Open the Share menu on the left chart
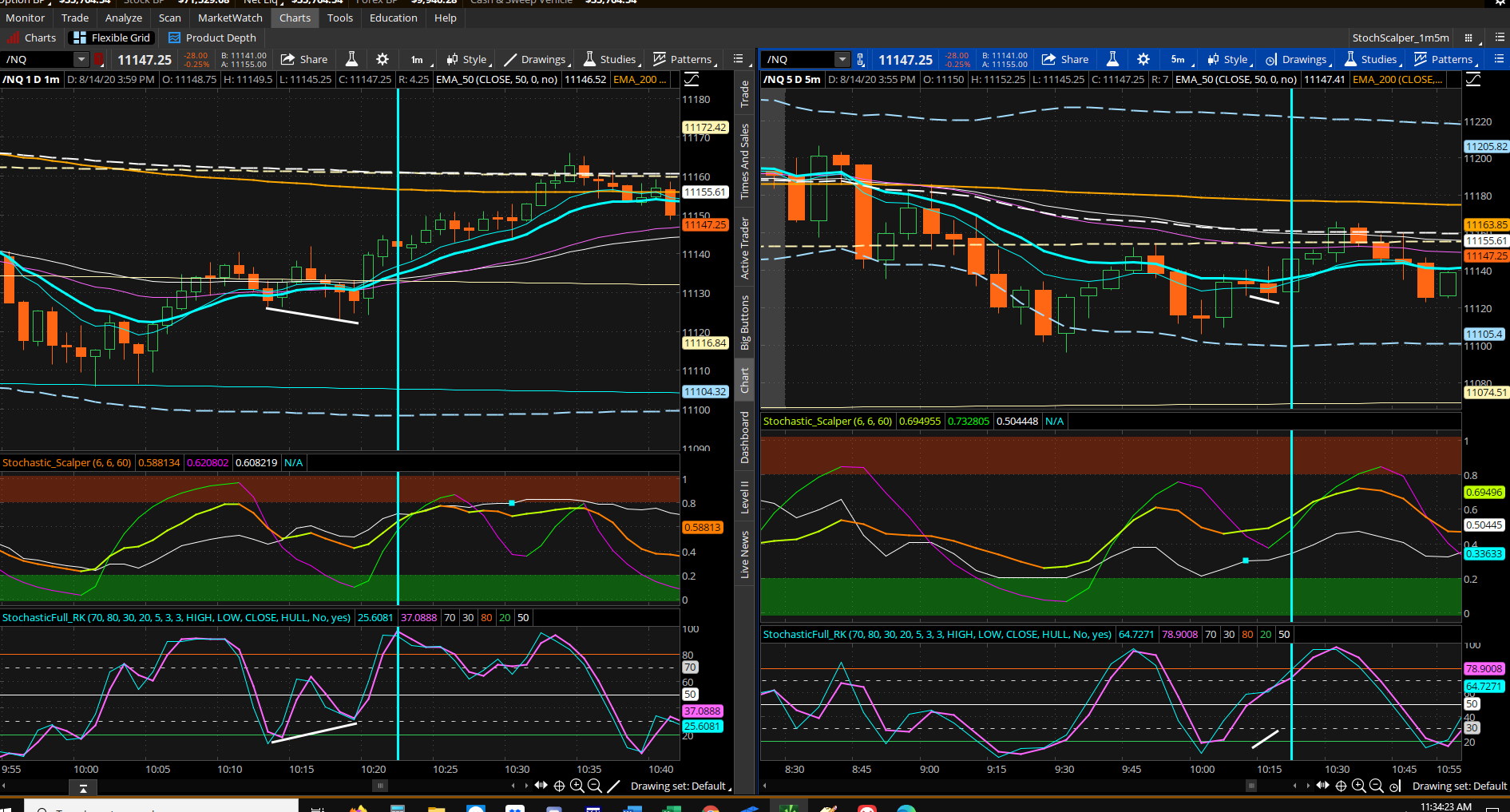The width and height of the screenshot is (1510, 812). click(x=304, y=59)
